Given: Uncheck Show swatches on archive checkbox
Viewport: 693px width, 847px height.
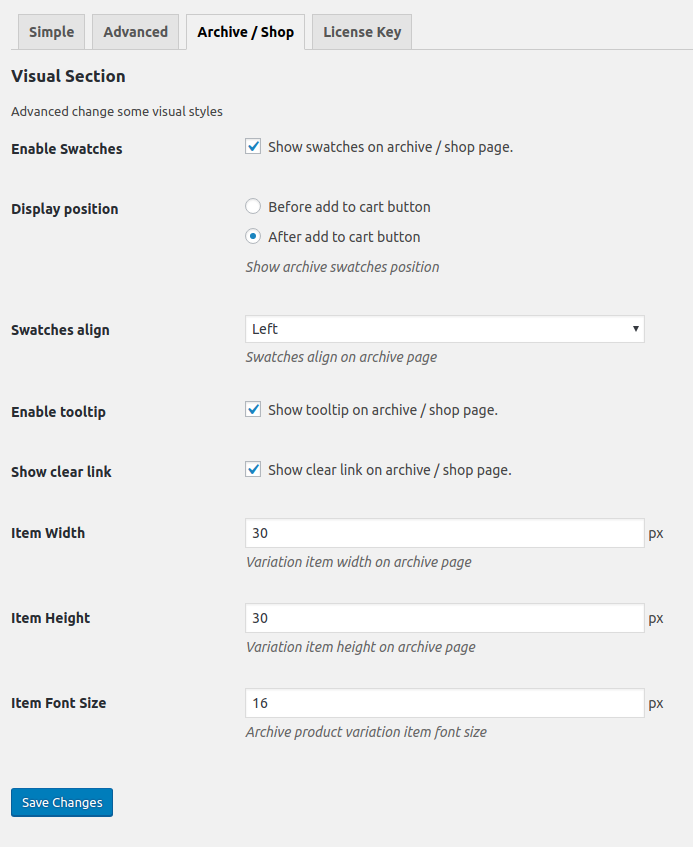Looking at the screenshot, I should tap(253, 146).
